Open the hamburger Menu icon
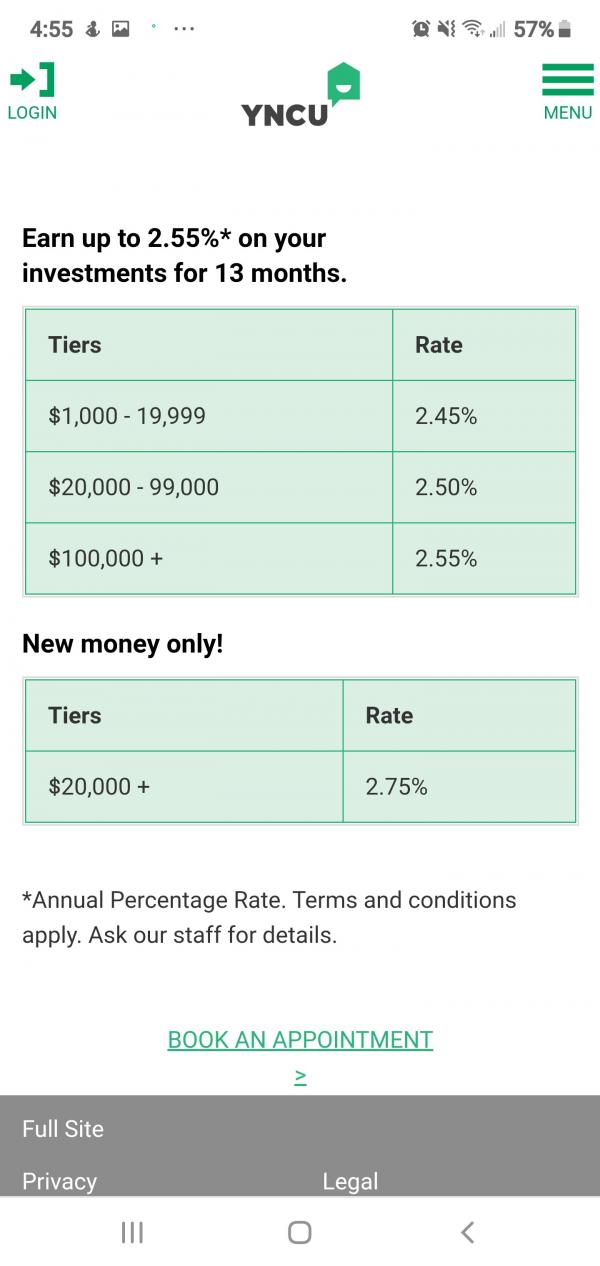 pyautogui.click(x=567, y=80)
